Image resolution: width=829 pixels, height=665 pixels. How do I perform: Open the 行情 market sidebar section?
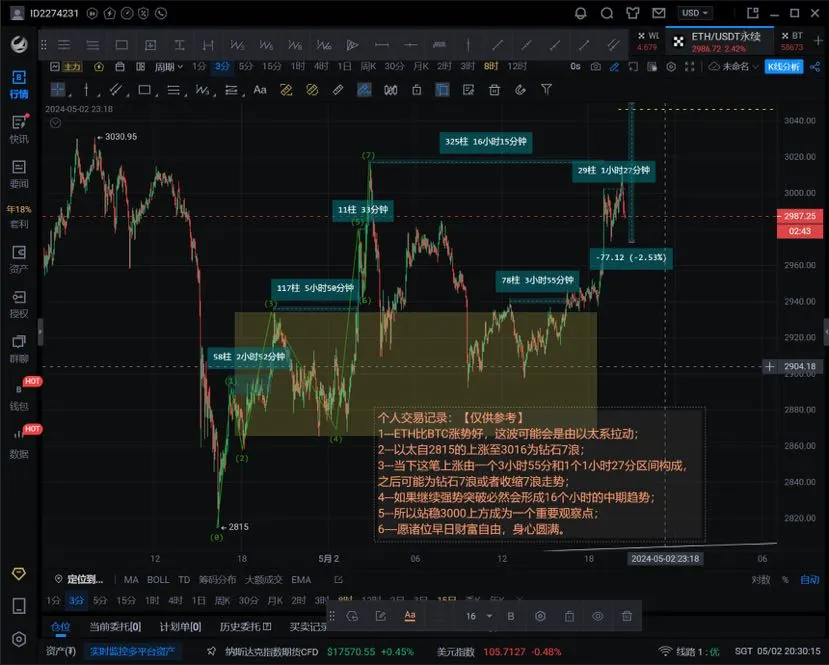[19, 85]
